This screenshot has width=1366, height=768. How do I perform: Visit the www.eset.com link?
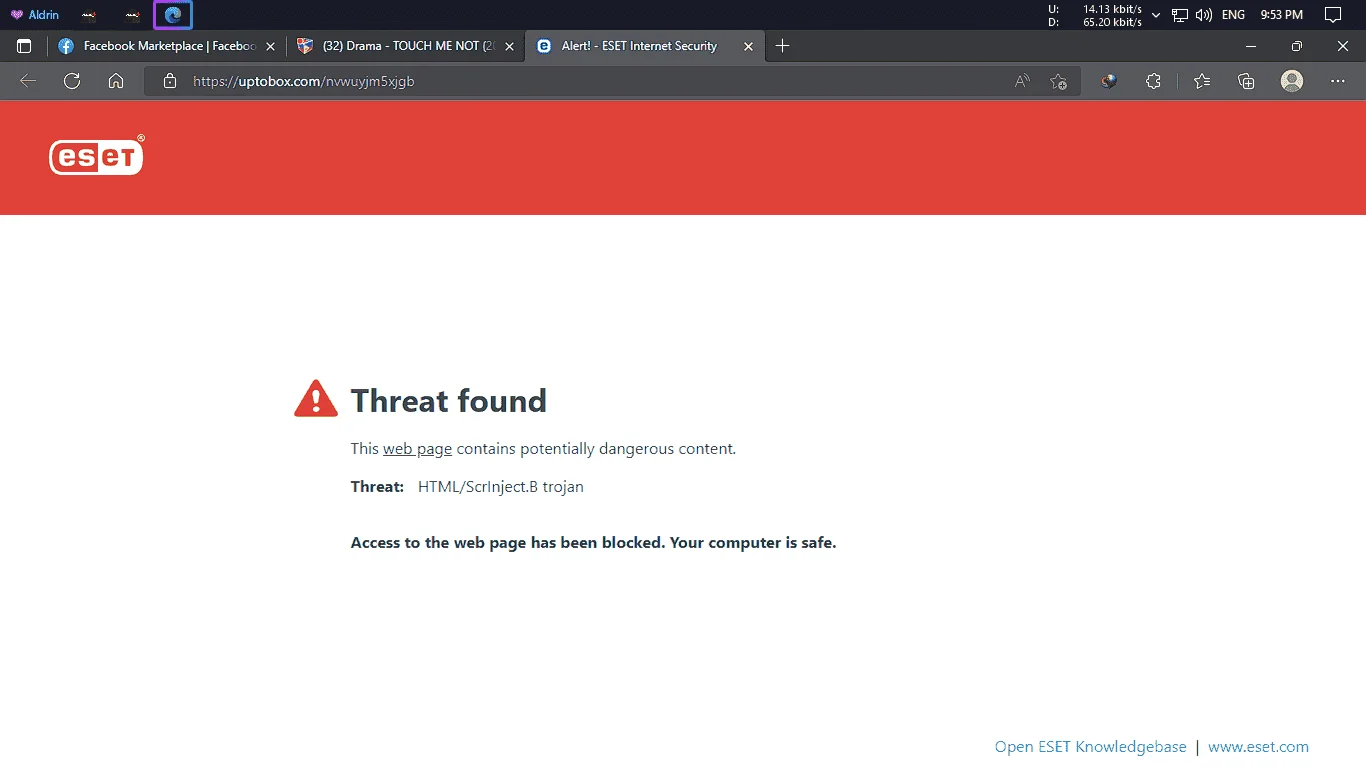pos(1258,747)
